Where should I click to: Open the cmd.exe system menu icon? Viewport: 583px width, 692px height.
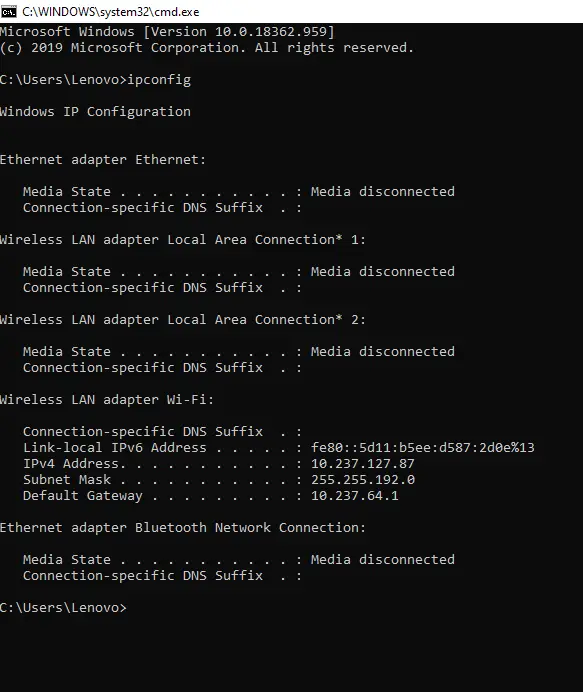tap(8, 11)
